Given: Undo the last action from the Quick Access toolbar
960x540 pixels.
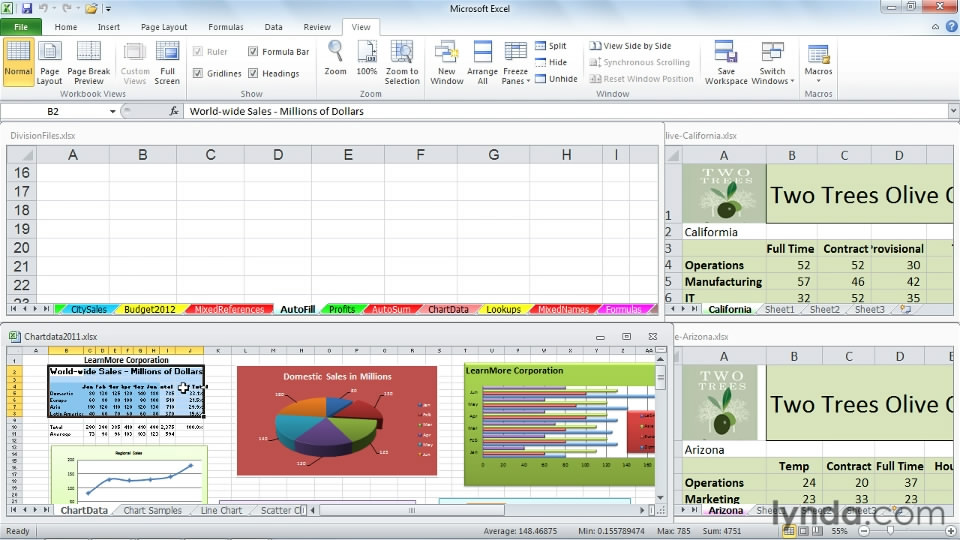Looking at the screenshot, I should [43, 9].
